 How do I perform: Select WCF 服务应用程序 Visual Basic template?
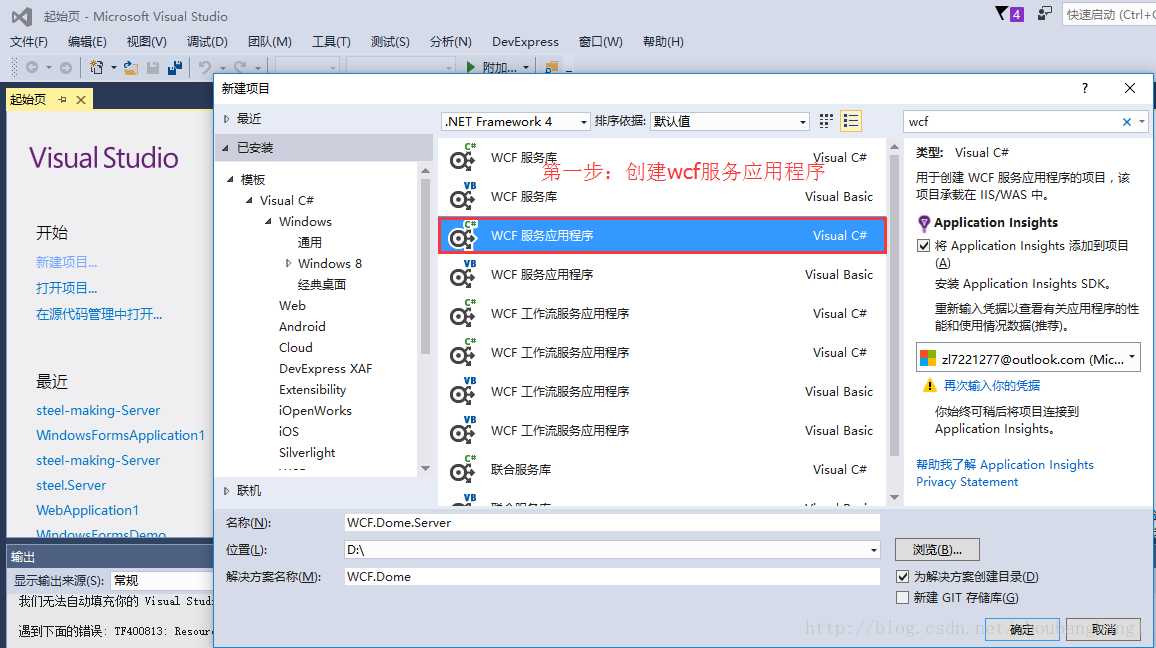pyautogui.click(x=661, y=275)
